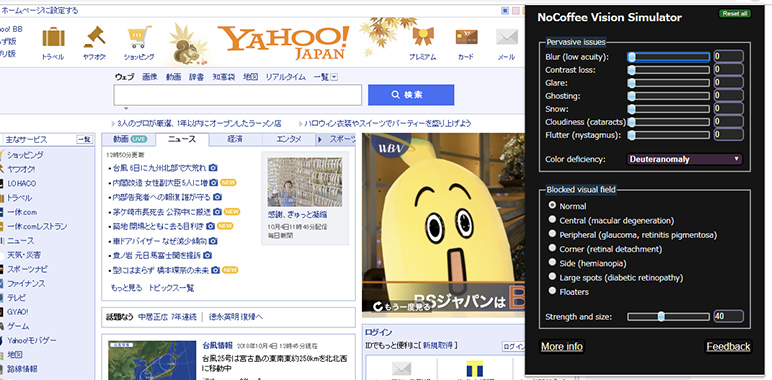This screenshot has height=380, width=772.
Task: Open the Travel suitcase icon
Action: tap(53, 37)
